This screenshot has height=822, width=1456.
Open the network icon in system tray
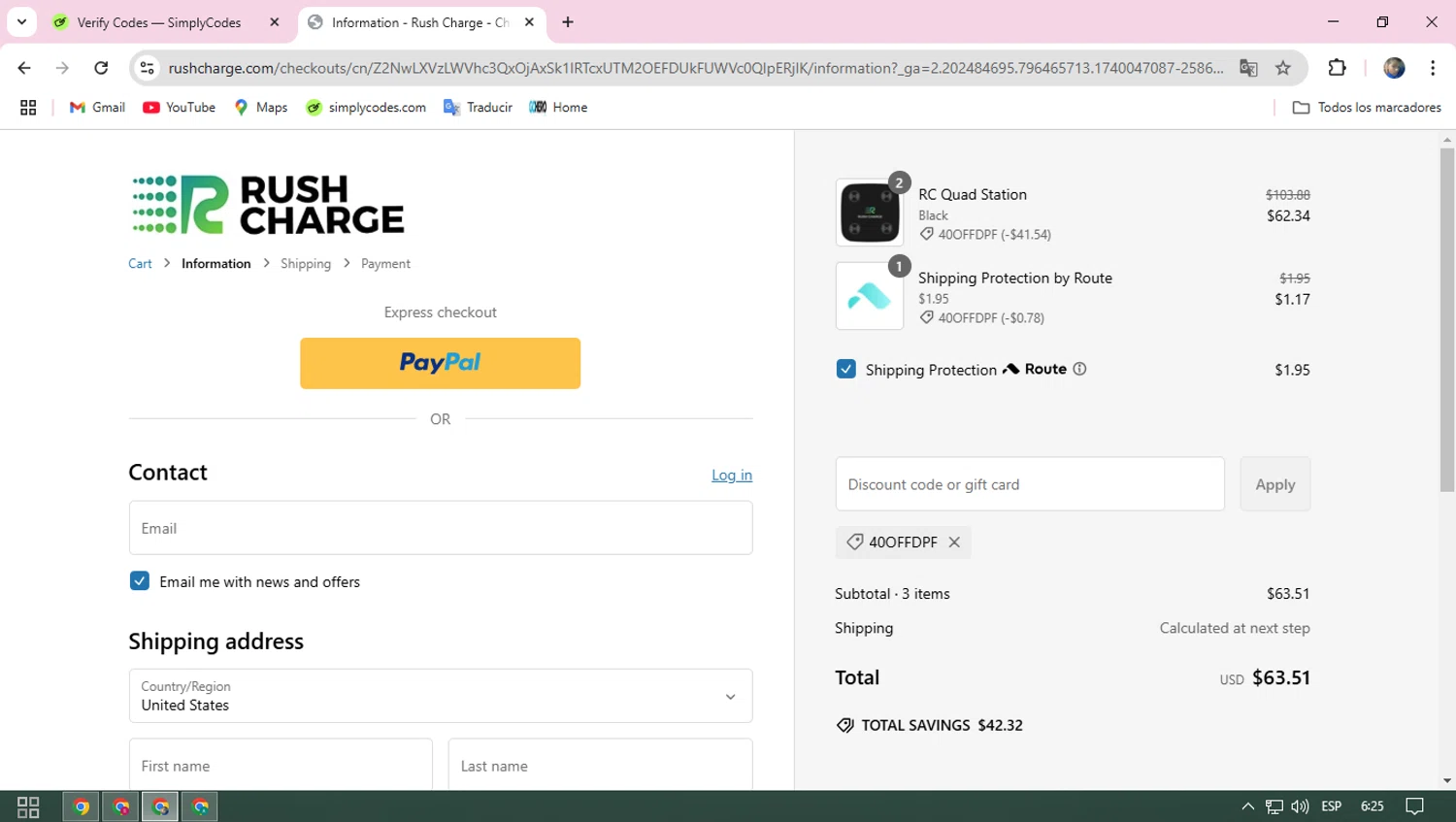[x=1274, y=806]
